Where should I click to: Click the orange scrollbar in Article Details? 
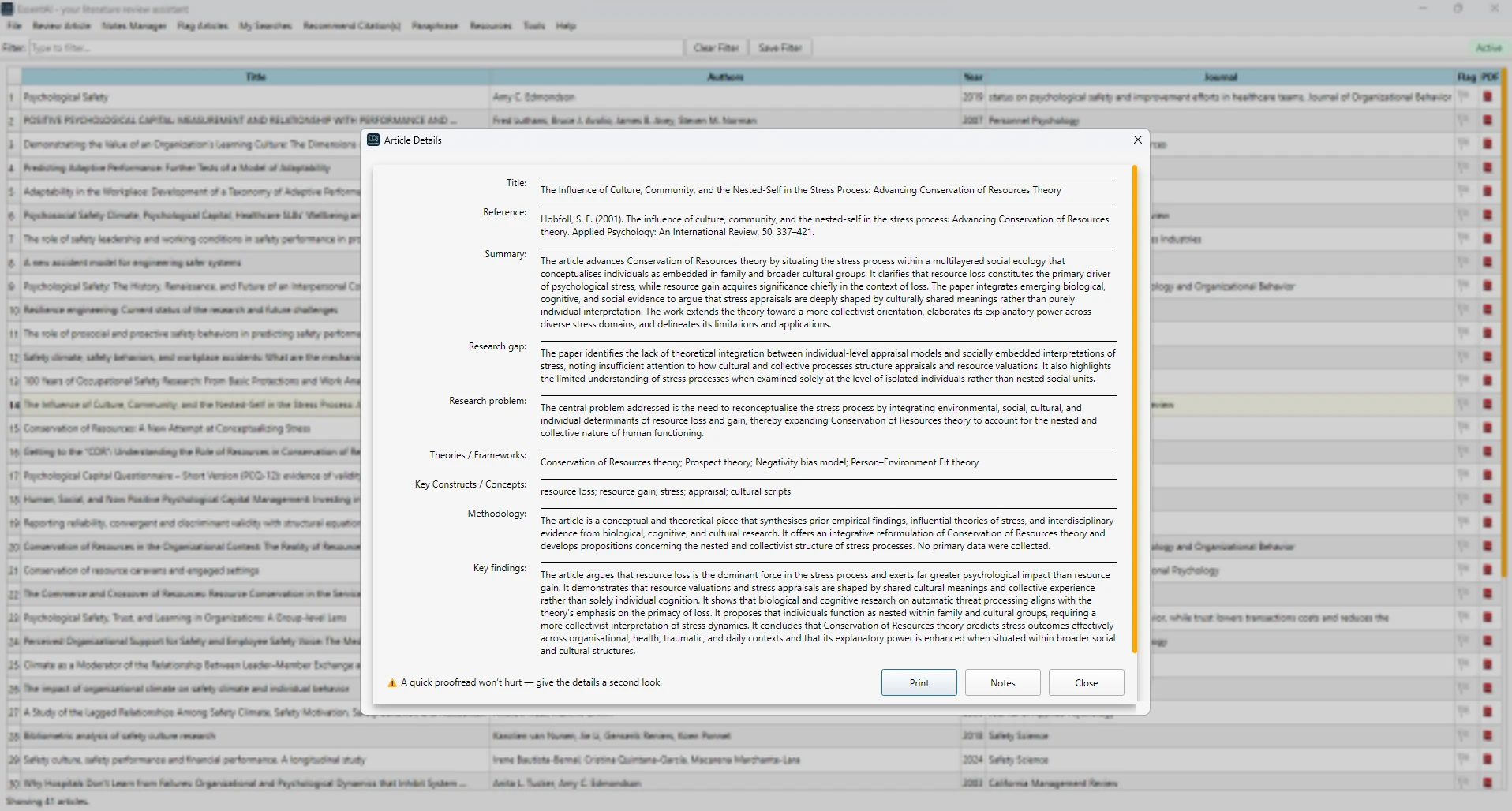click(1135, 409)
